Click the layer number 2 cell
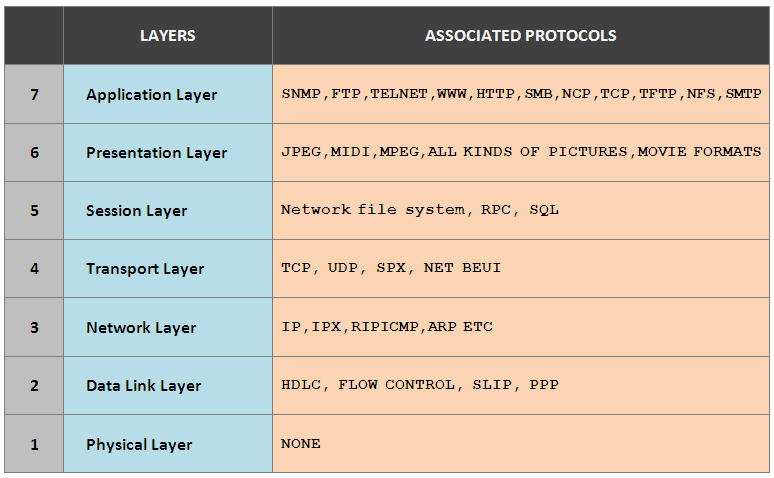Viewport: 774px width, 478px height. click(34, 386)
